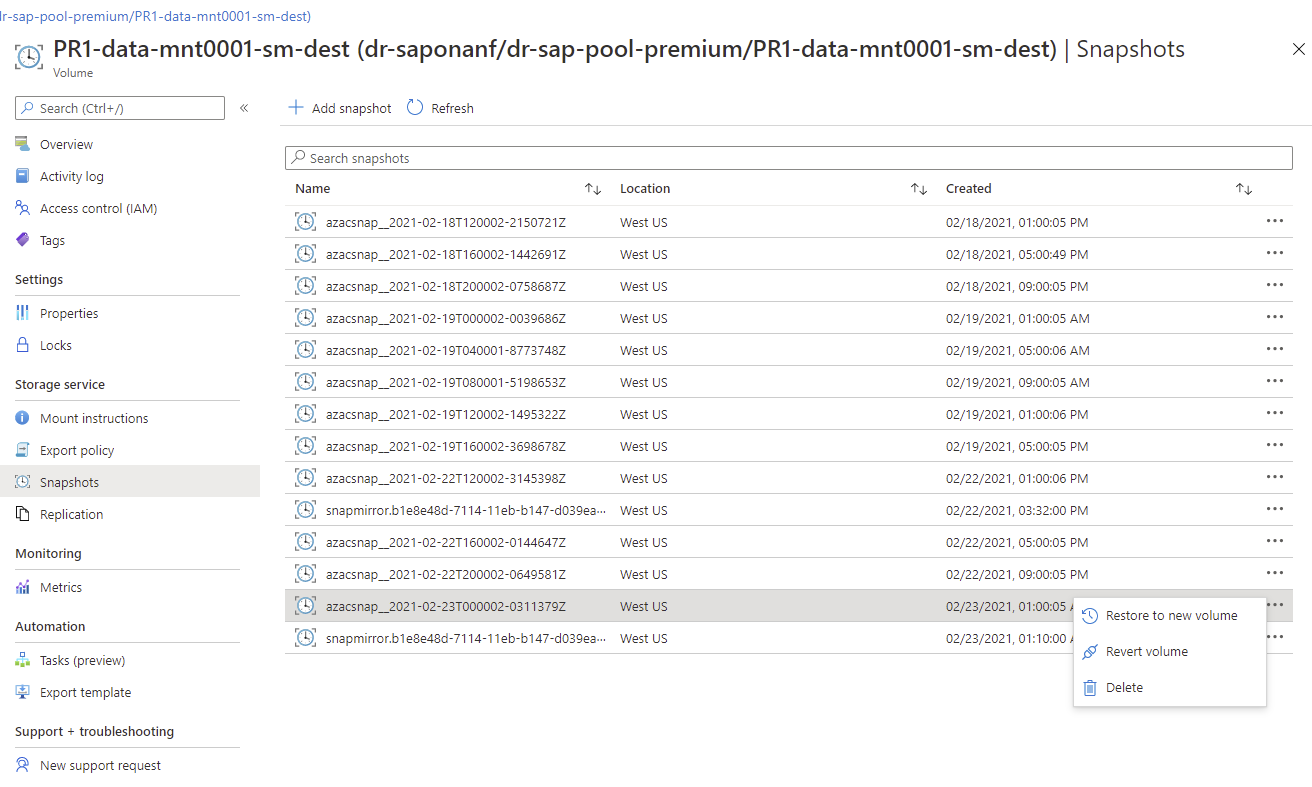Sort snapshots by Name column
Viewport: 1312px width, 787px height.
tap(593, 189)
